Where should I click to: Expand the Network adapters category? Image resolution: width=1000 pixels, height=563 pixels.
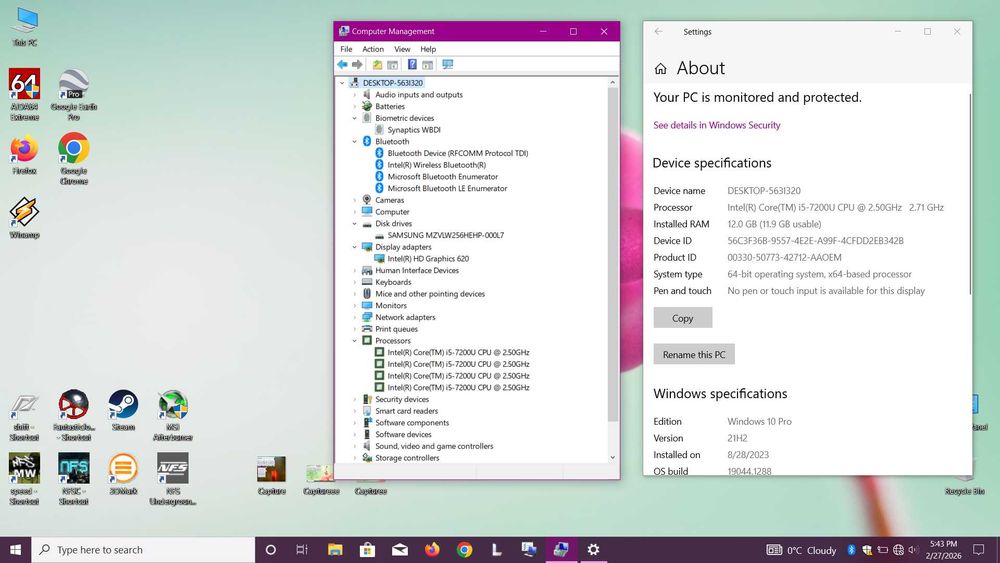tap(355, 317)
